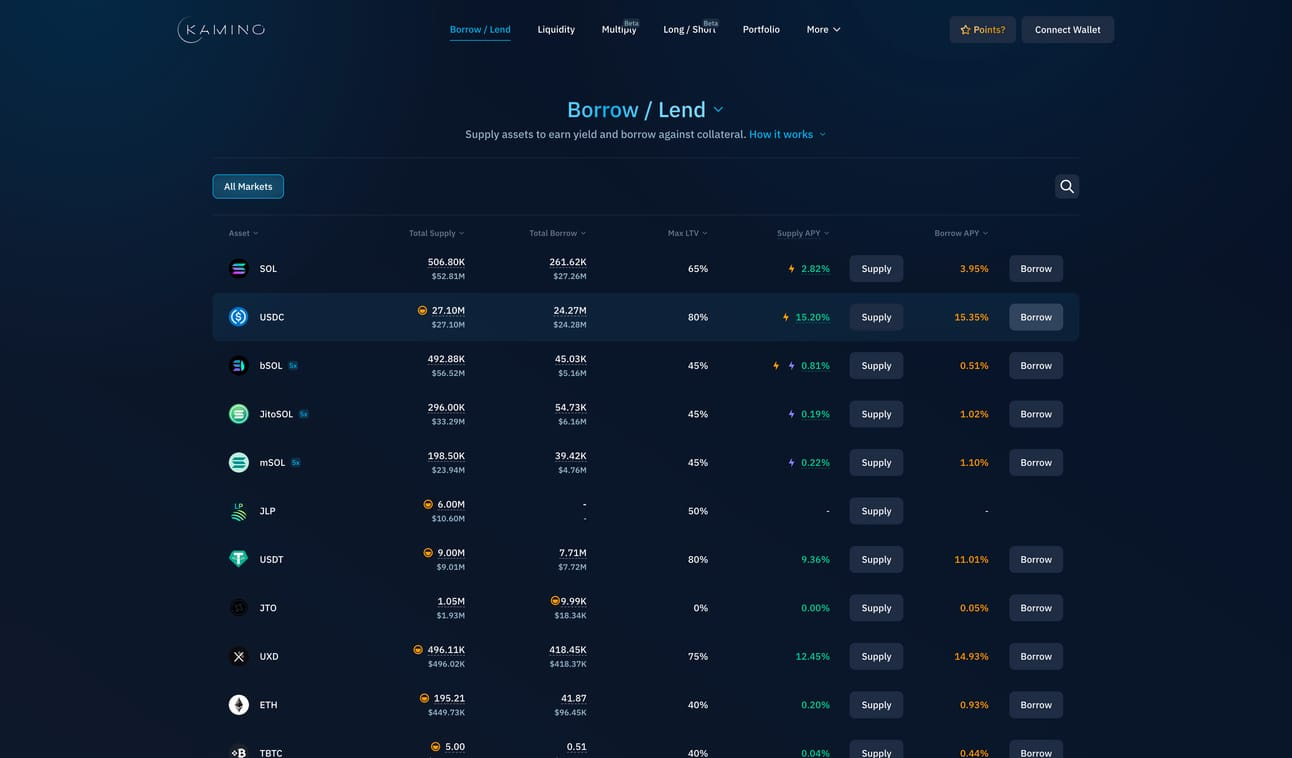Click the mSOL total borrow 39.42K value

pyautogui.click(x=570, y=456)
